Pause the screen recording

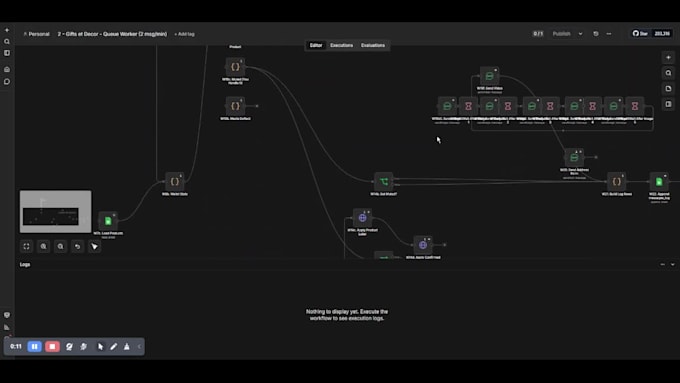coord(34,347)
